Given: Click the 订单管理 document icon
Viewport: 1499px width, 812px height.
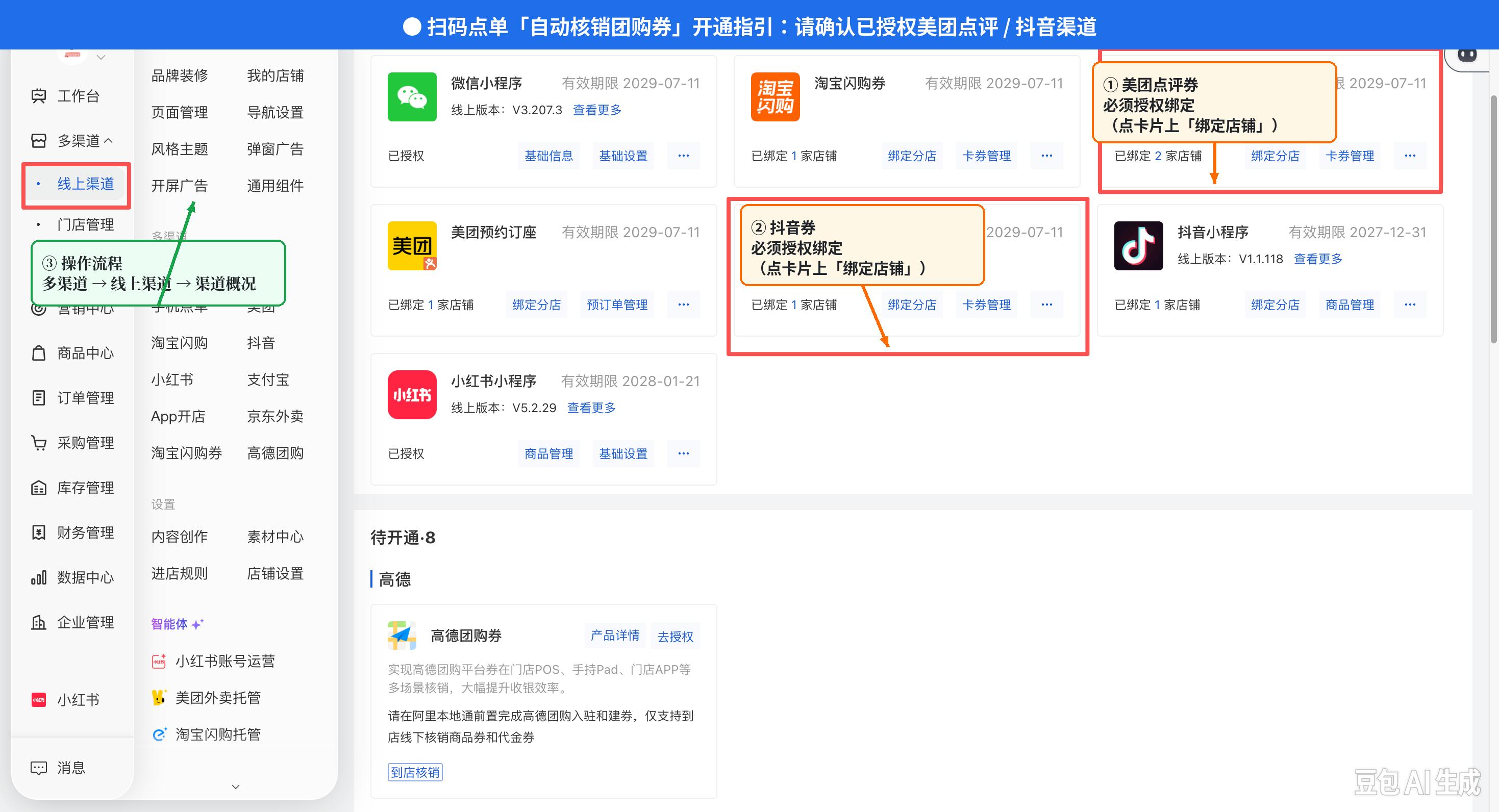Looking at the screenshot, I should [38, 398].
